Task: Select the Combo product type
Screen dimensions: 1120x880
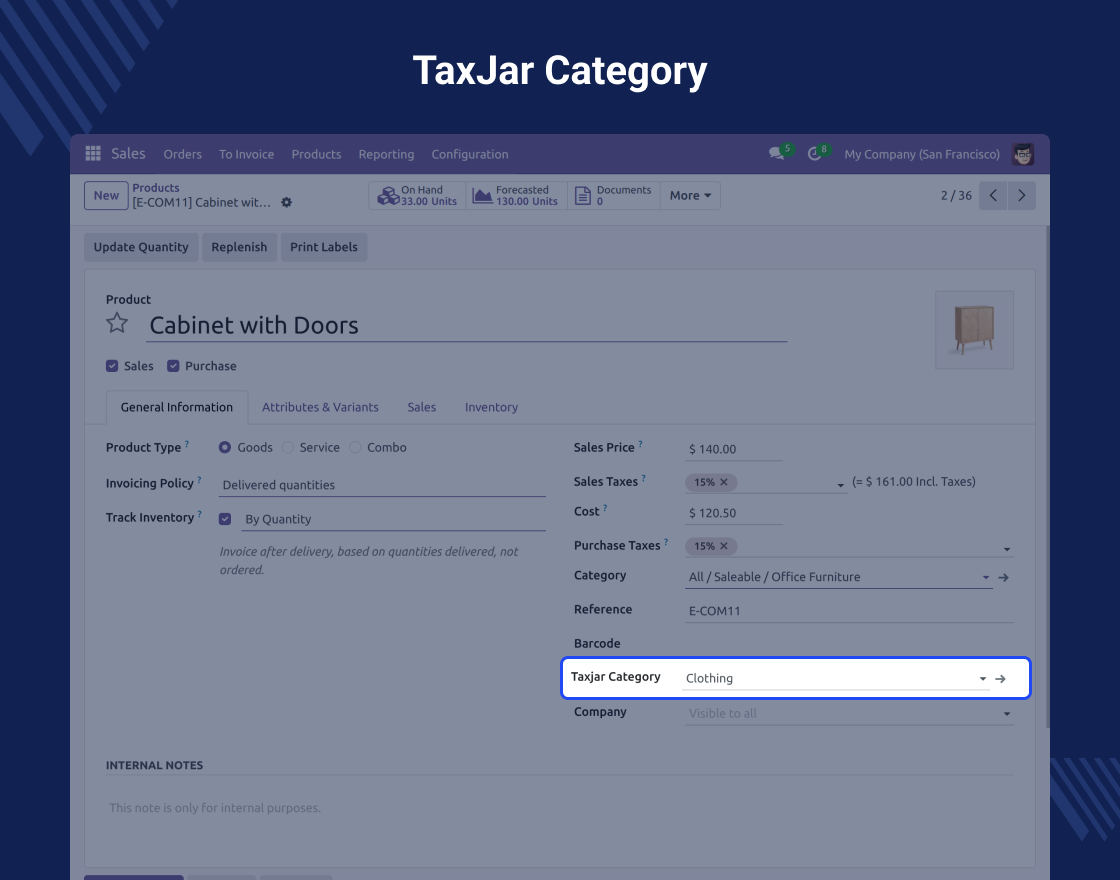Action: tap(355, 447)
